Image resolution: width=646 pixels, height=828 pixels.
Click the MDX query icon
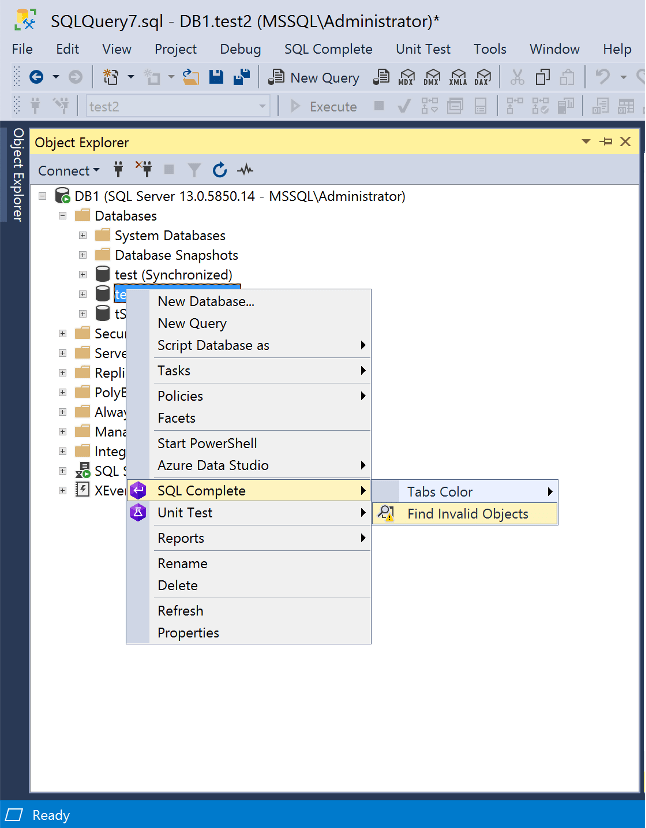(x=406, y=78)
